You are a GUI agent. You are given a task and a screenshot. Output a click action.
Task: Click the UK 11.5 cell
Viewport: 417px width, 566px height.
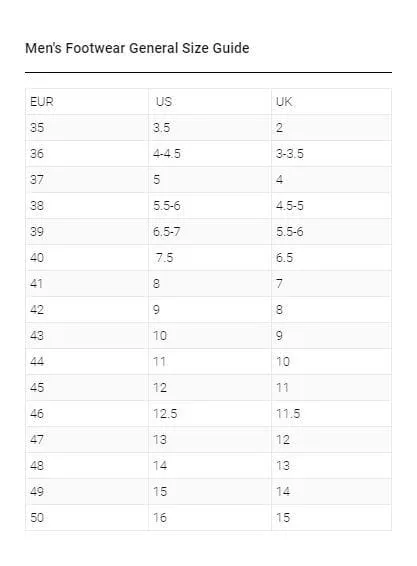point(331,414)
